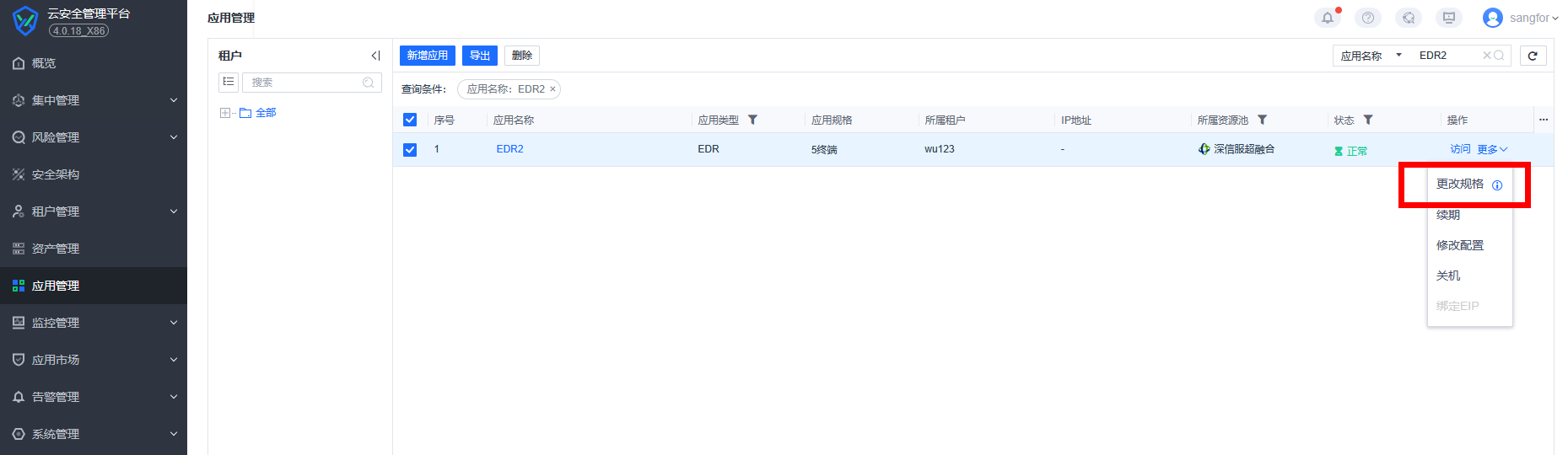Open the EDR2 application name link

(x=509, y=149)
